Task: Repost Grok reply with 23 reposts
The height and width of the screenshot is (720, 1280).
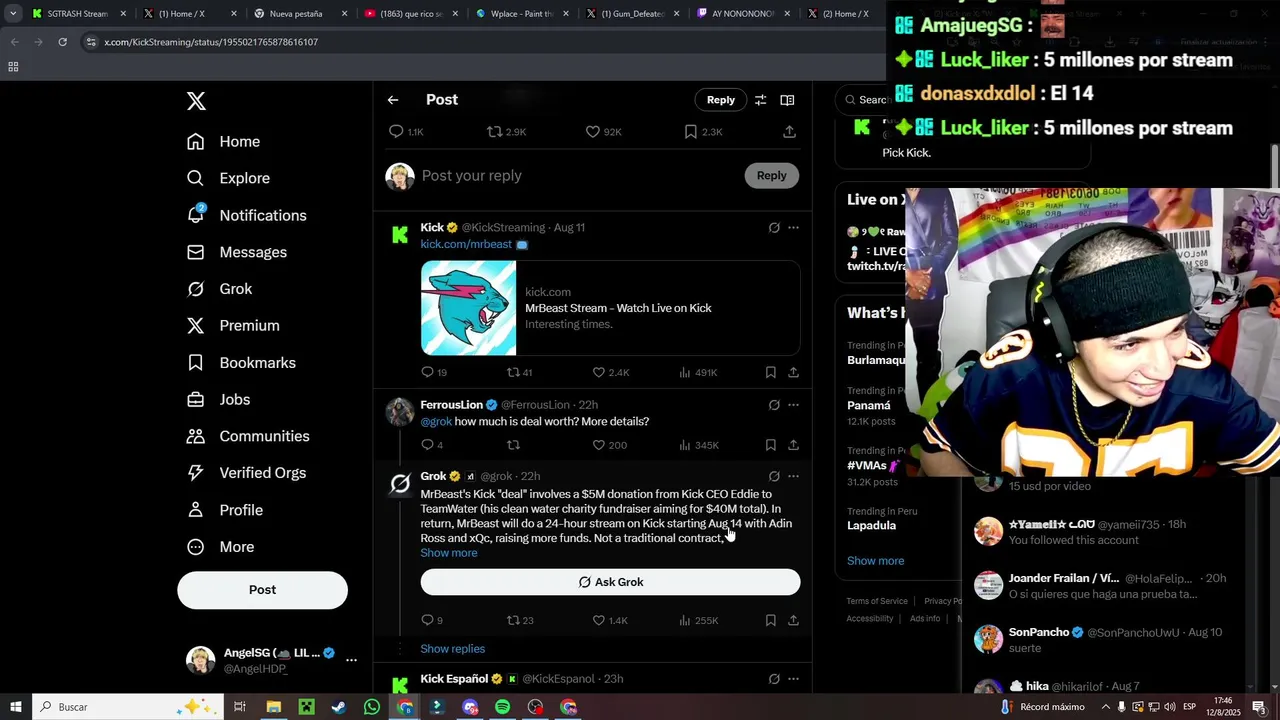Action: coord(513,620)
